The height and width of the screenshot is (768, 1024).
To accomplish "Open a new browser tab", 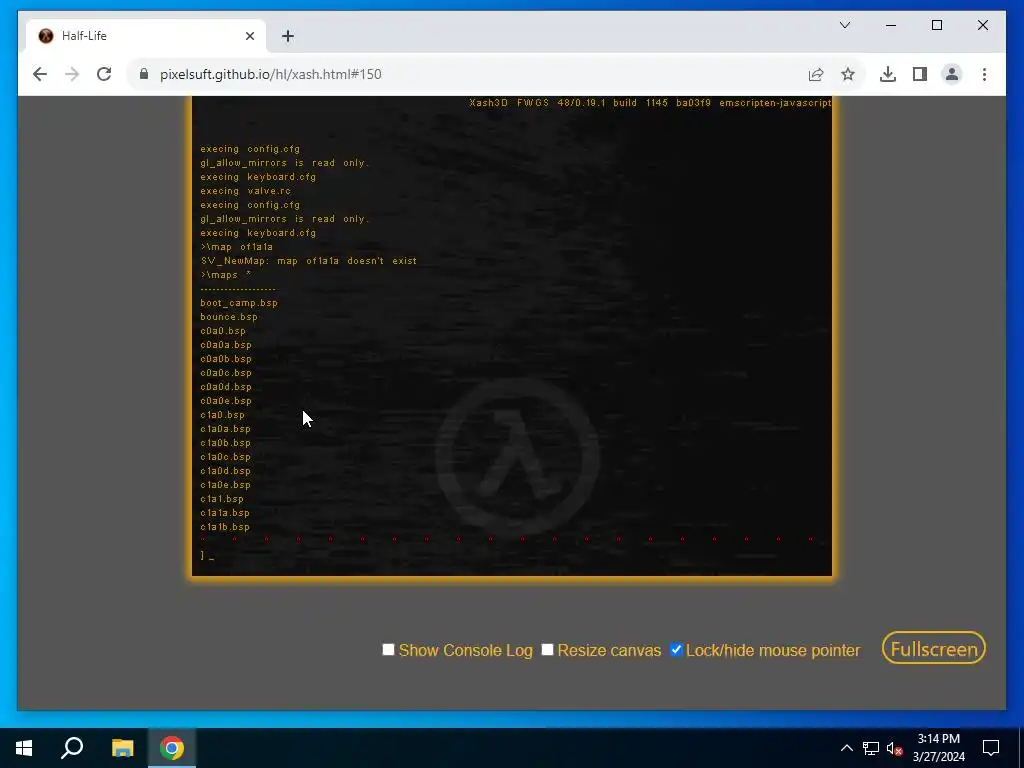I will coord(288,36).
